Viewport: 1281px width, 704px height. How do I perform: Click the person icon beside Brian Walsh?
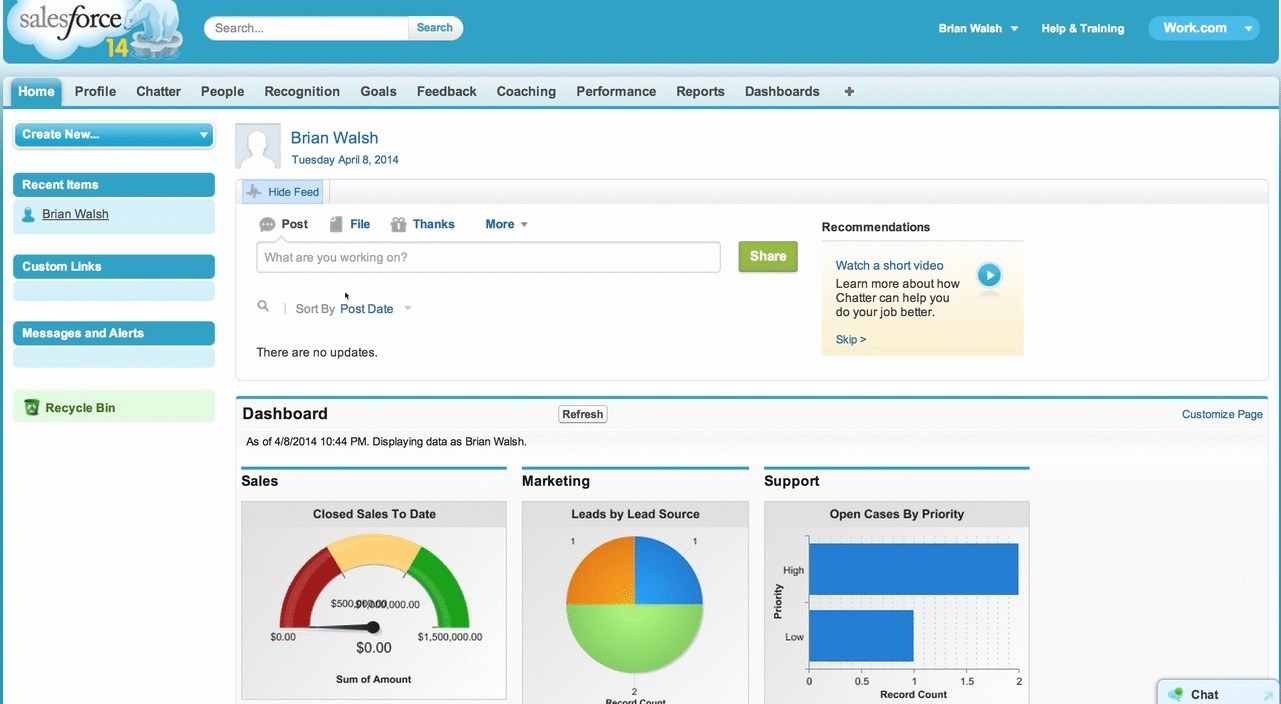[x=28, y=215]
